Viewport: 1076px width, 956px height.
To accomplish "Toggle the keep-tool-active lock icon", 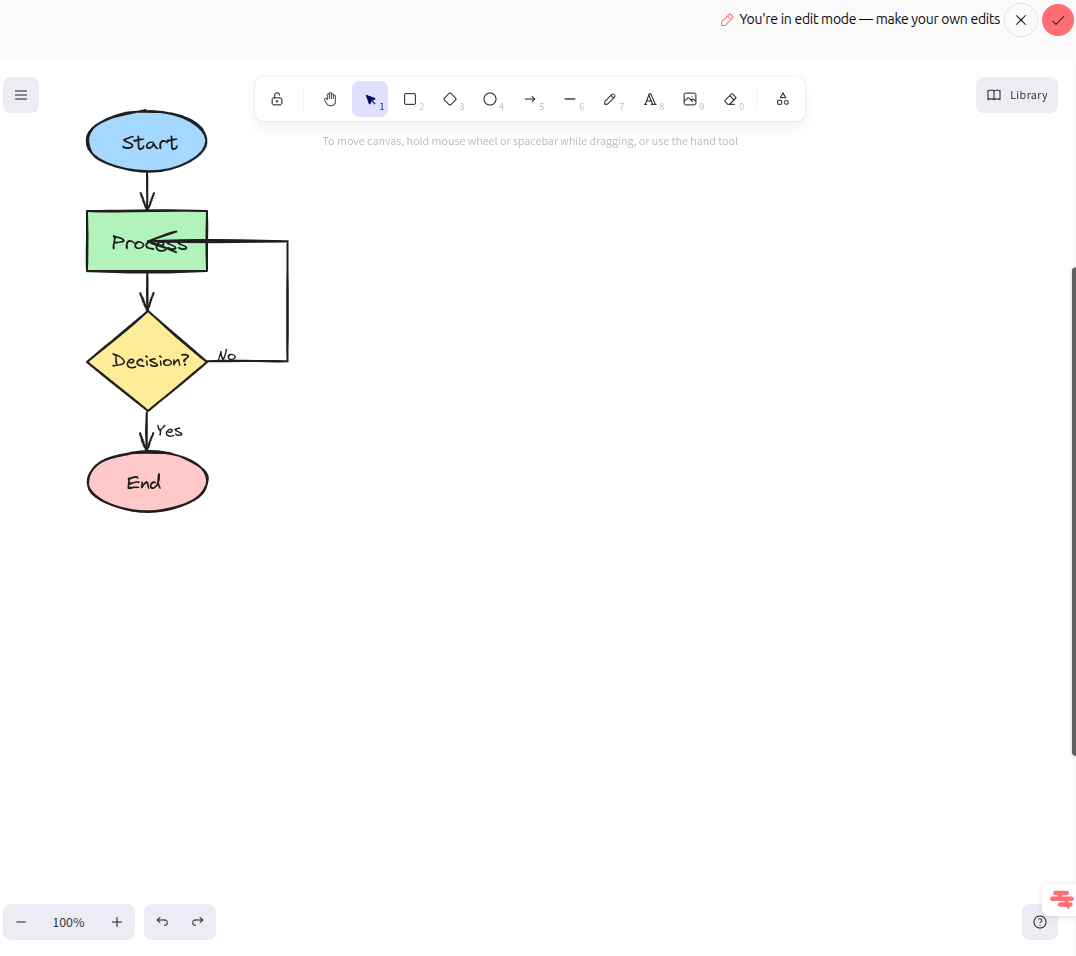I will point(277,100).
